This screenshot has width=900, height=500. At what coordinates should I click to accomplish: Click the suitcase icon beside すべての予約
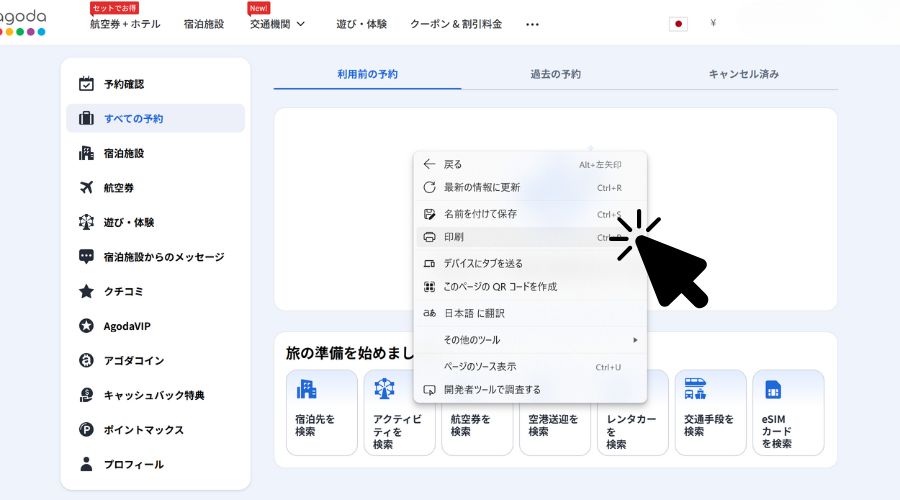86,118
